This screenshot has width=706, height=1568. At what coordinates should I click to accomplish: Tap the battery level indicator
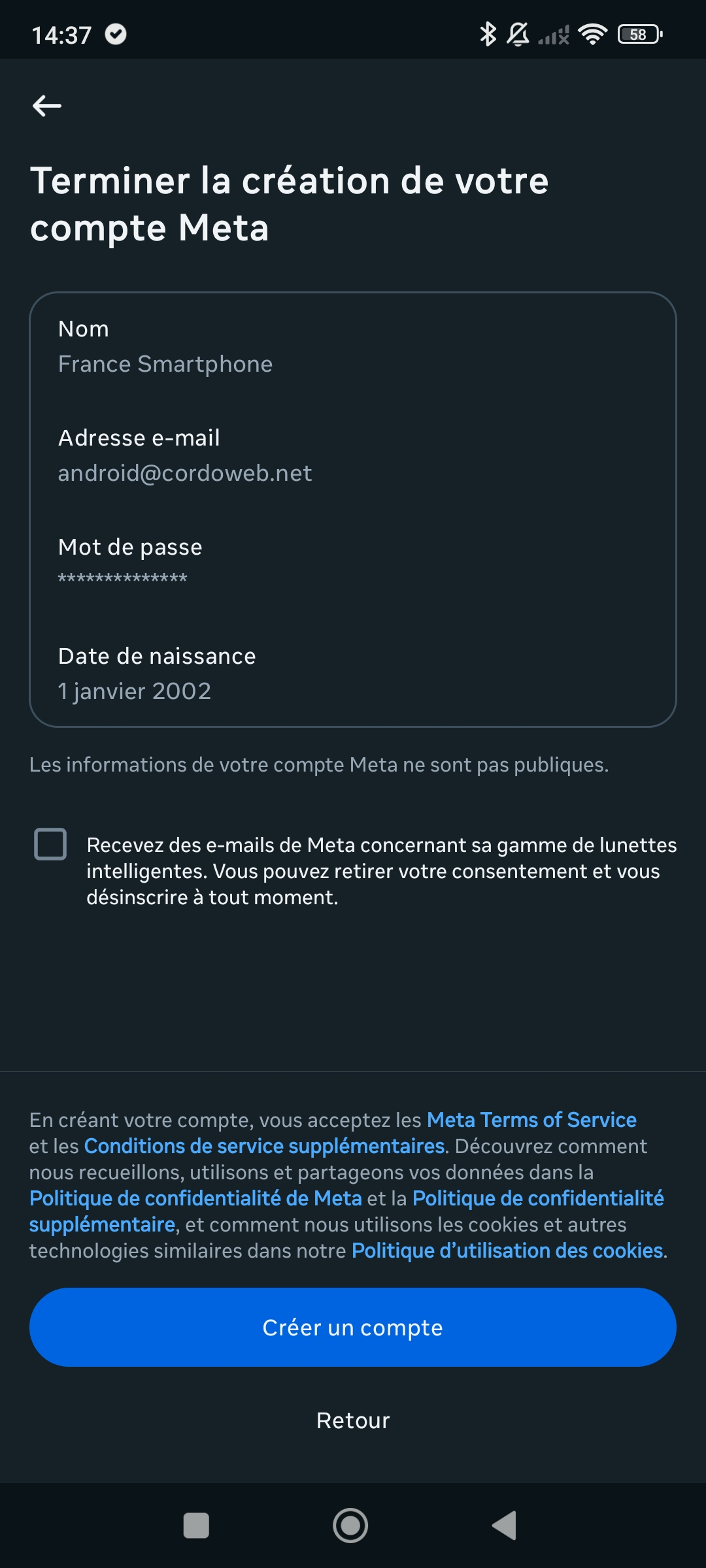[640, 34]
